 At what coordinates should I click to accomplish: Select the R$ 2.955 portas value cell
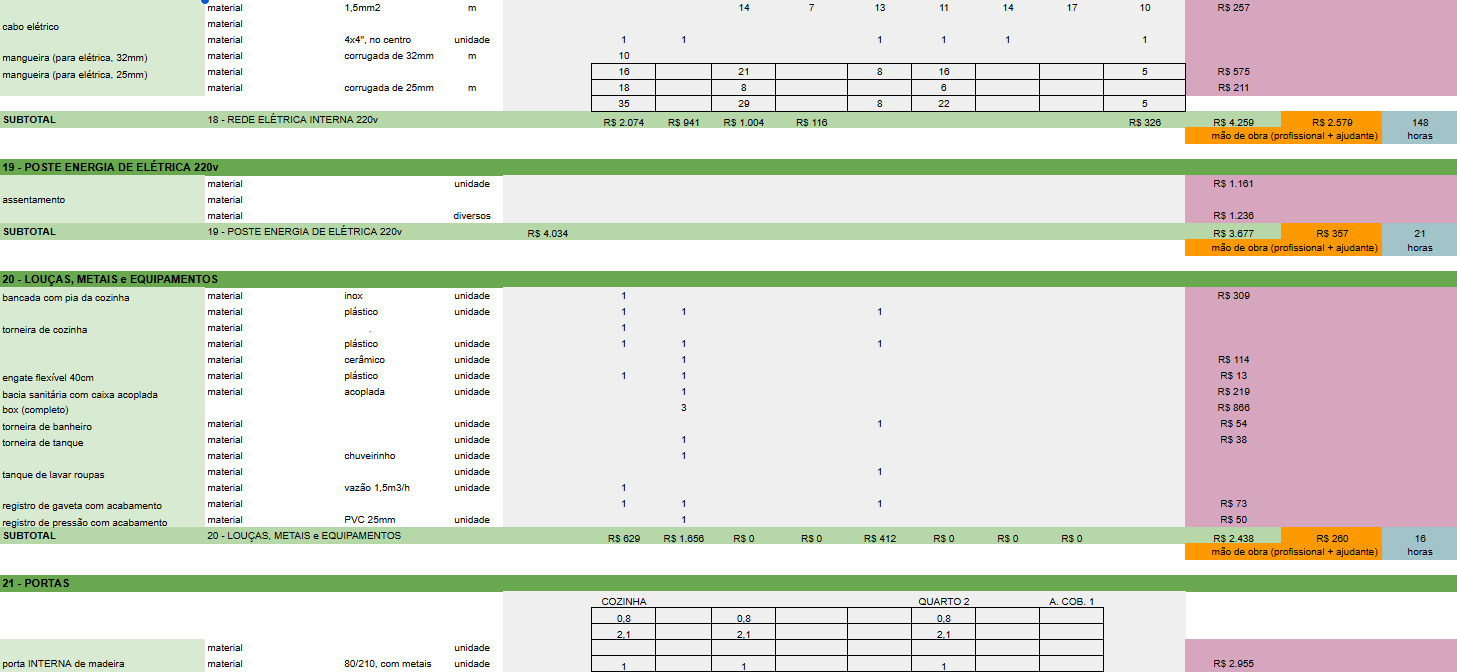pos(1233,664)
